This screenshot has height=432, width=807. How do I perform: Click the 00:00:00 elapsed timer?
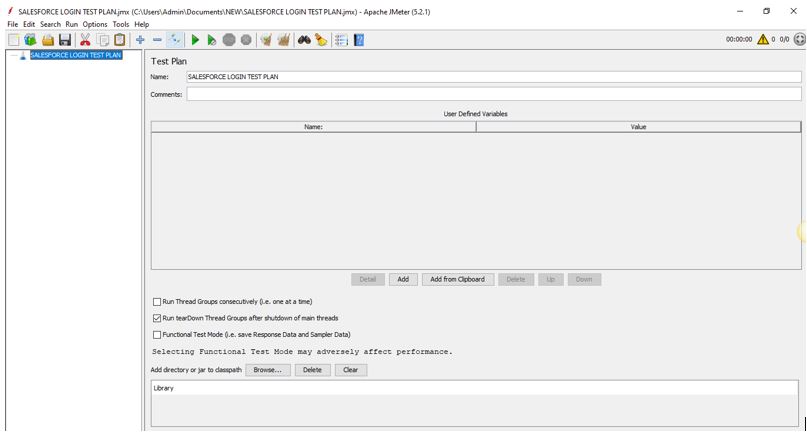739,39
